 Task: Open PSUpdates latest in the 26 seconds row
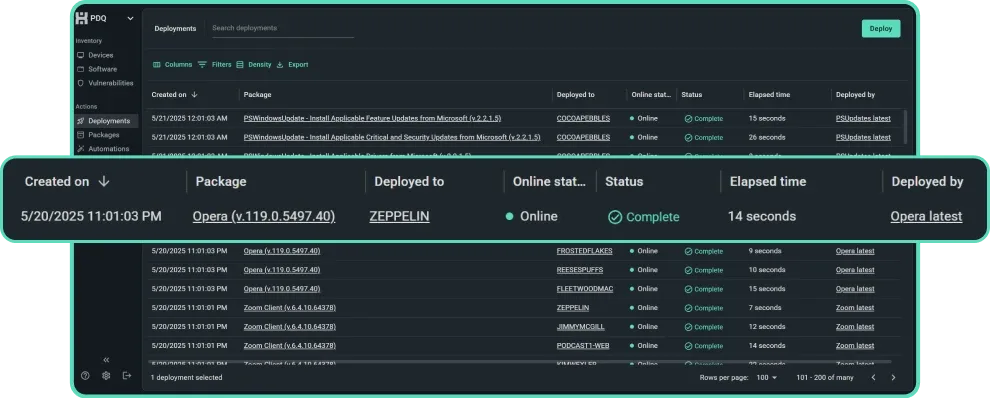pos(863,137)
